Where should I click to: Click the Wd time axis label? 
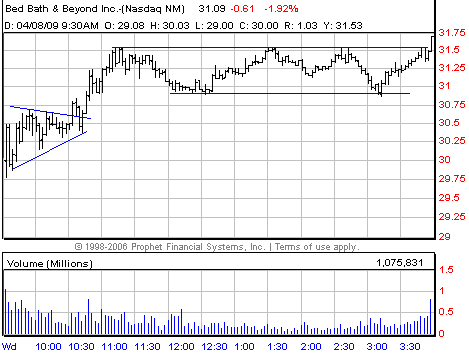click(9, 347)
